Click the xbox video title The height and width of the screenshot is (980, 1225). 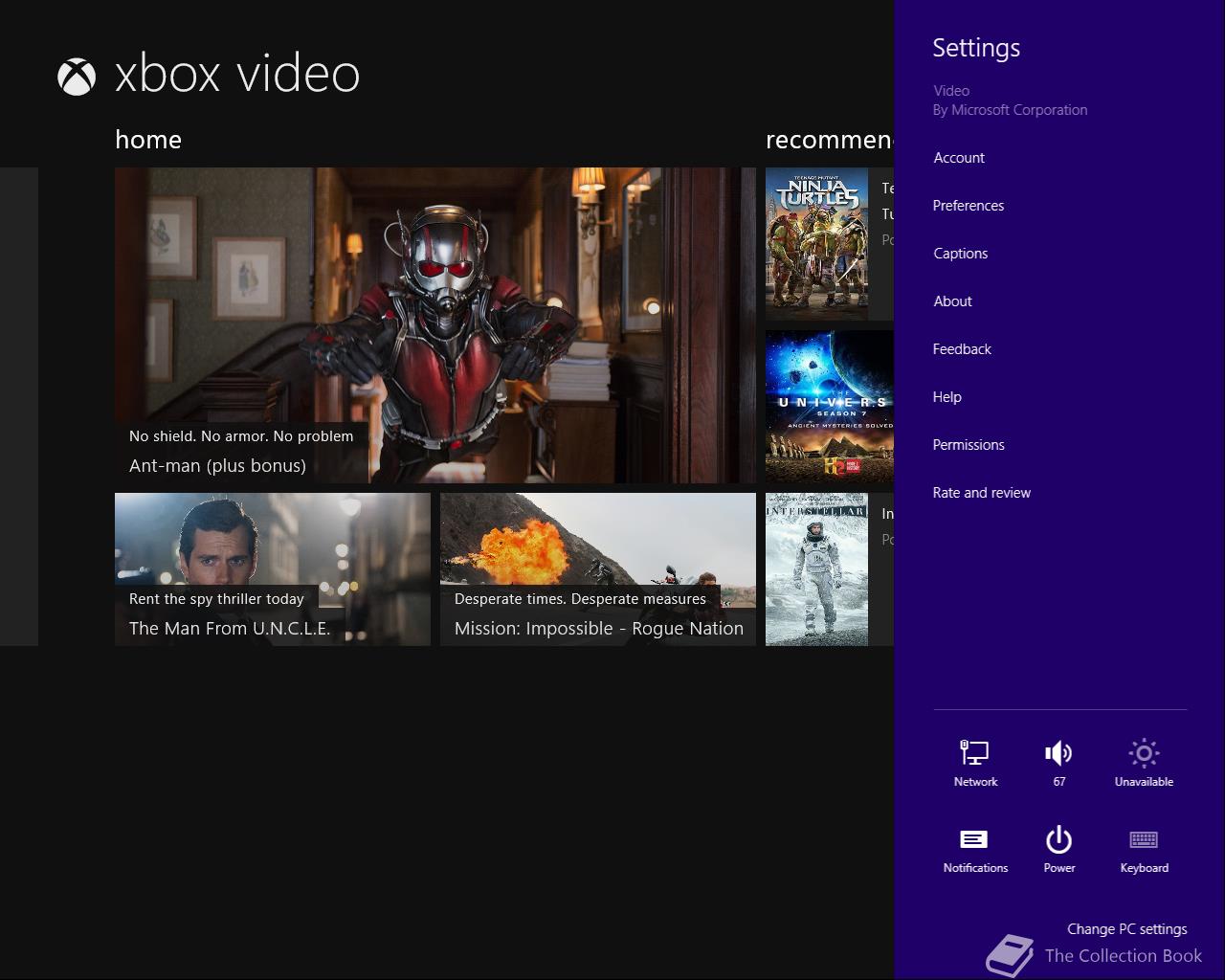[237, 75]
